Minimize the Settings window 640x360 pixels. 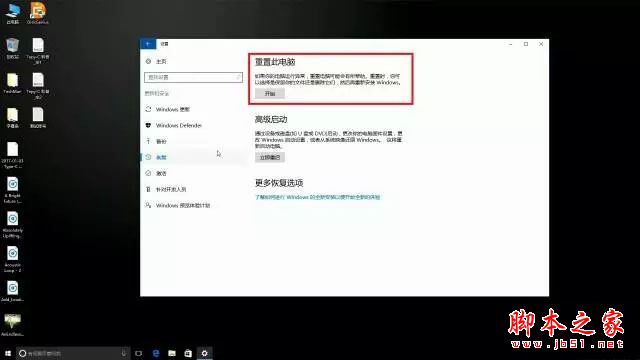pyautogui.click(x=511, y=44)
